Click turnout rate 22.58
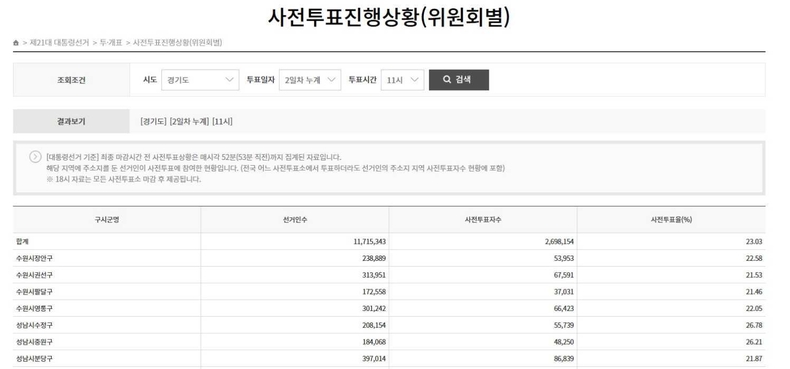The width and height of the screenshot is (790, 369). click(x=754, y=258)
